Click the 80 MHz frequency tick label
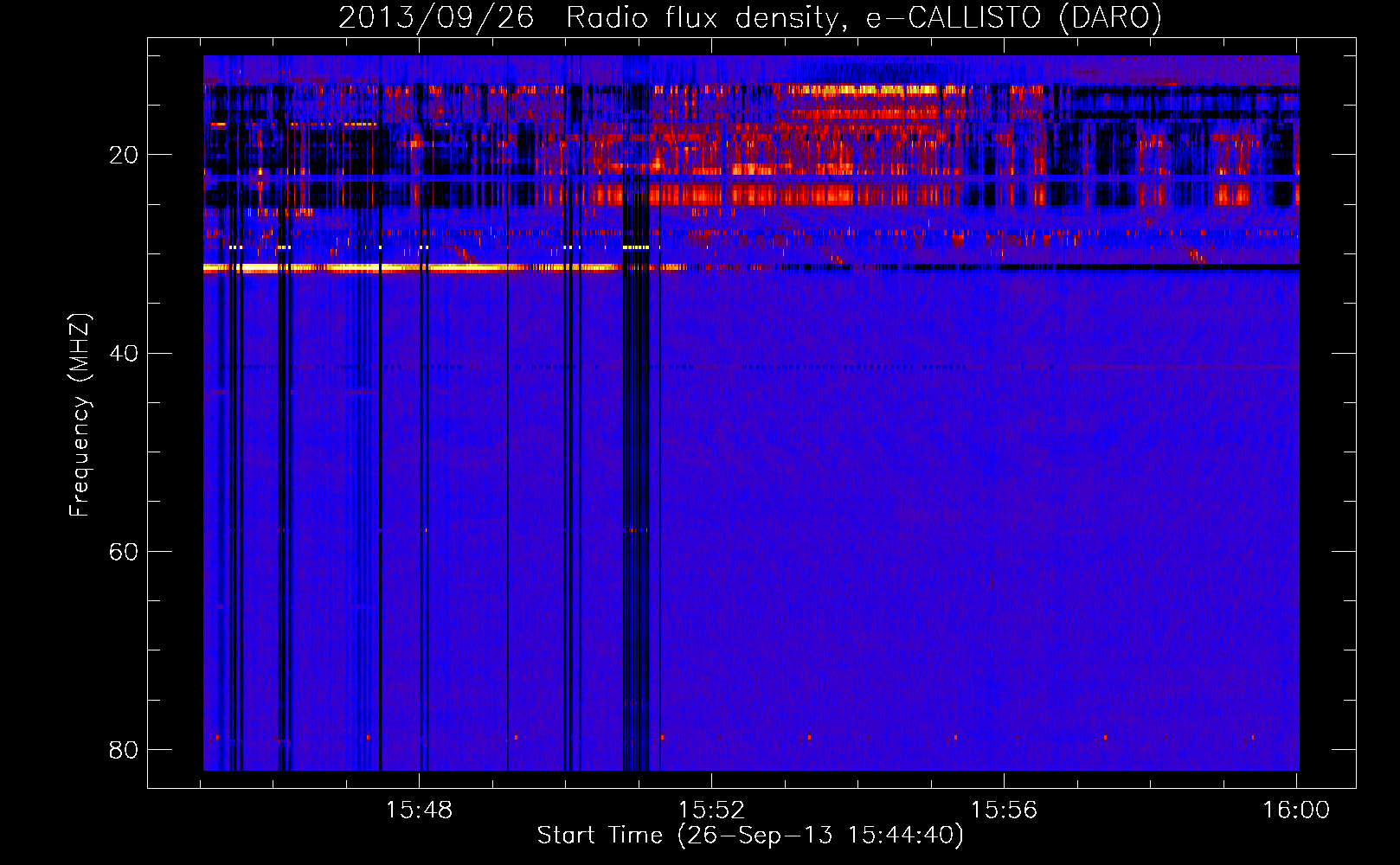1400x865 pixels. click(x=124, y=750)
